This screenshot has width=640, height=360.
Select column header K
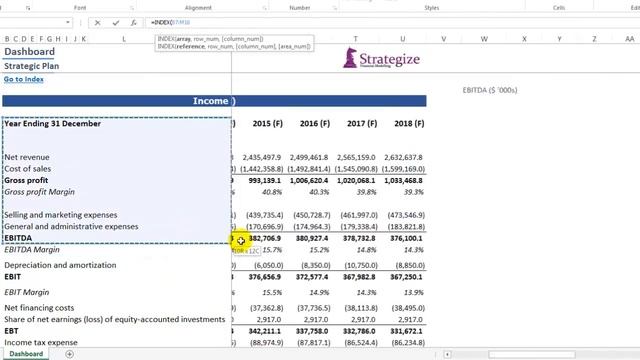(x=83, y=39)
